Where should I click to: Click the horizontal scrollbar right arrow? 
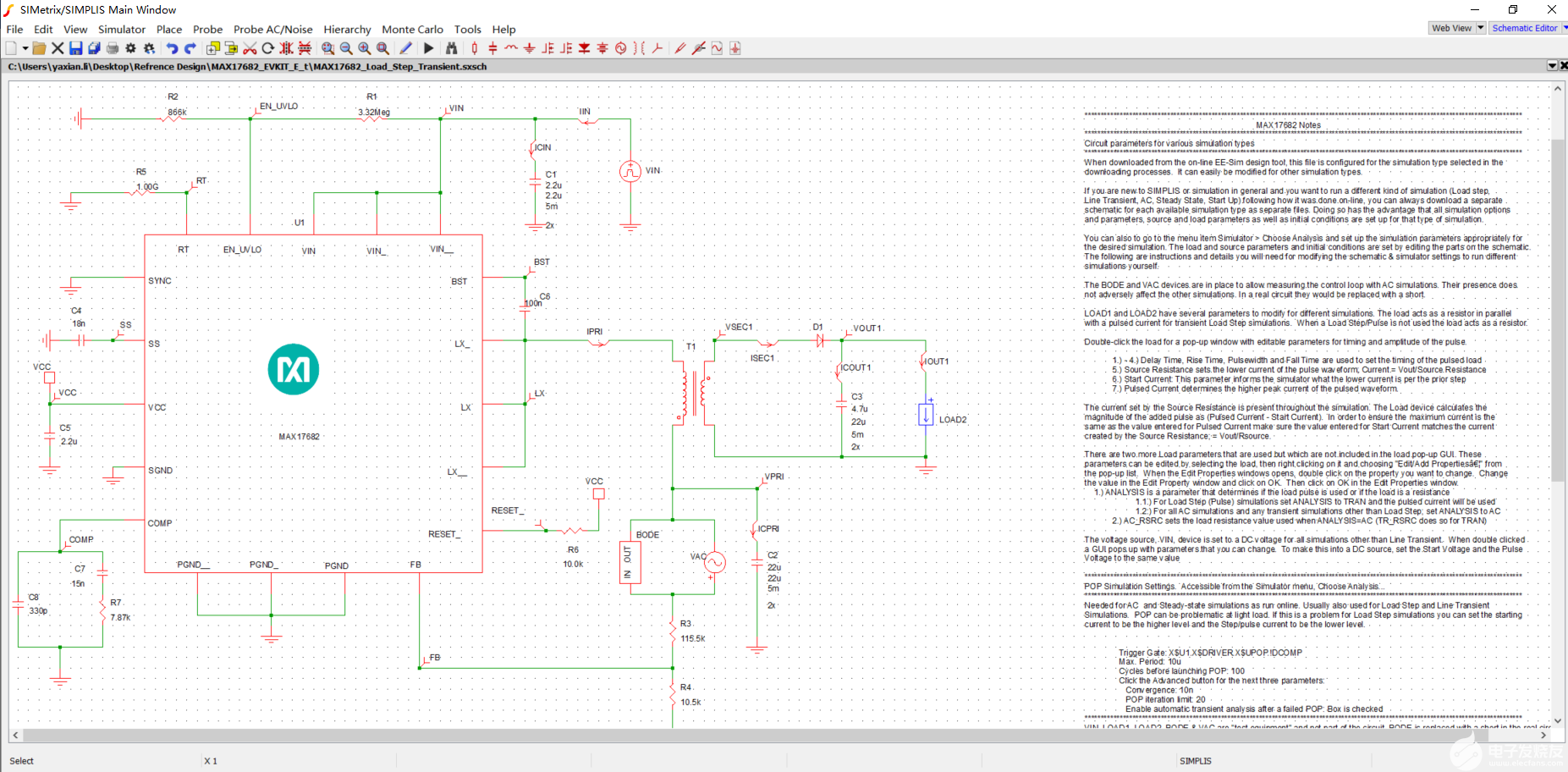pyautogui.click(x=1543, y=735)
